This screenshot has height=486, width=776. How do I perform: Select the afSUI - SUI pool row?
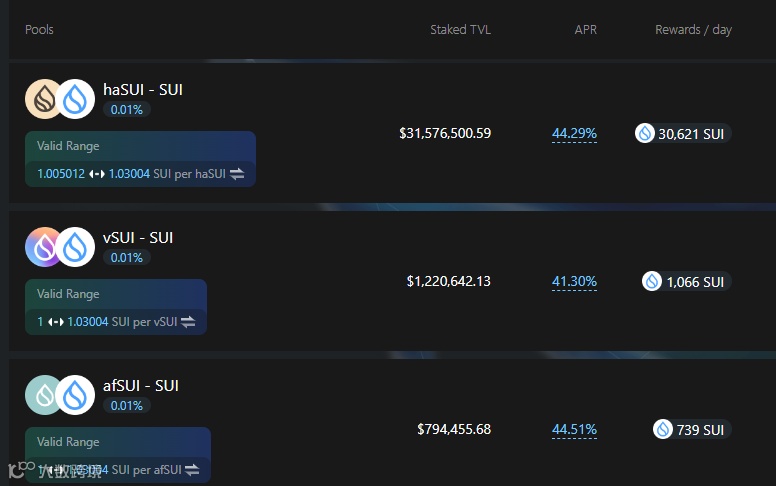[x=392, y=423]
